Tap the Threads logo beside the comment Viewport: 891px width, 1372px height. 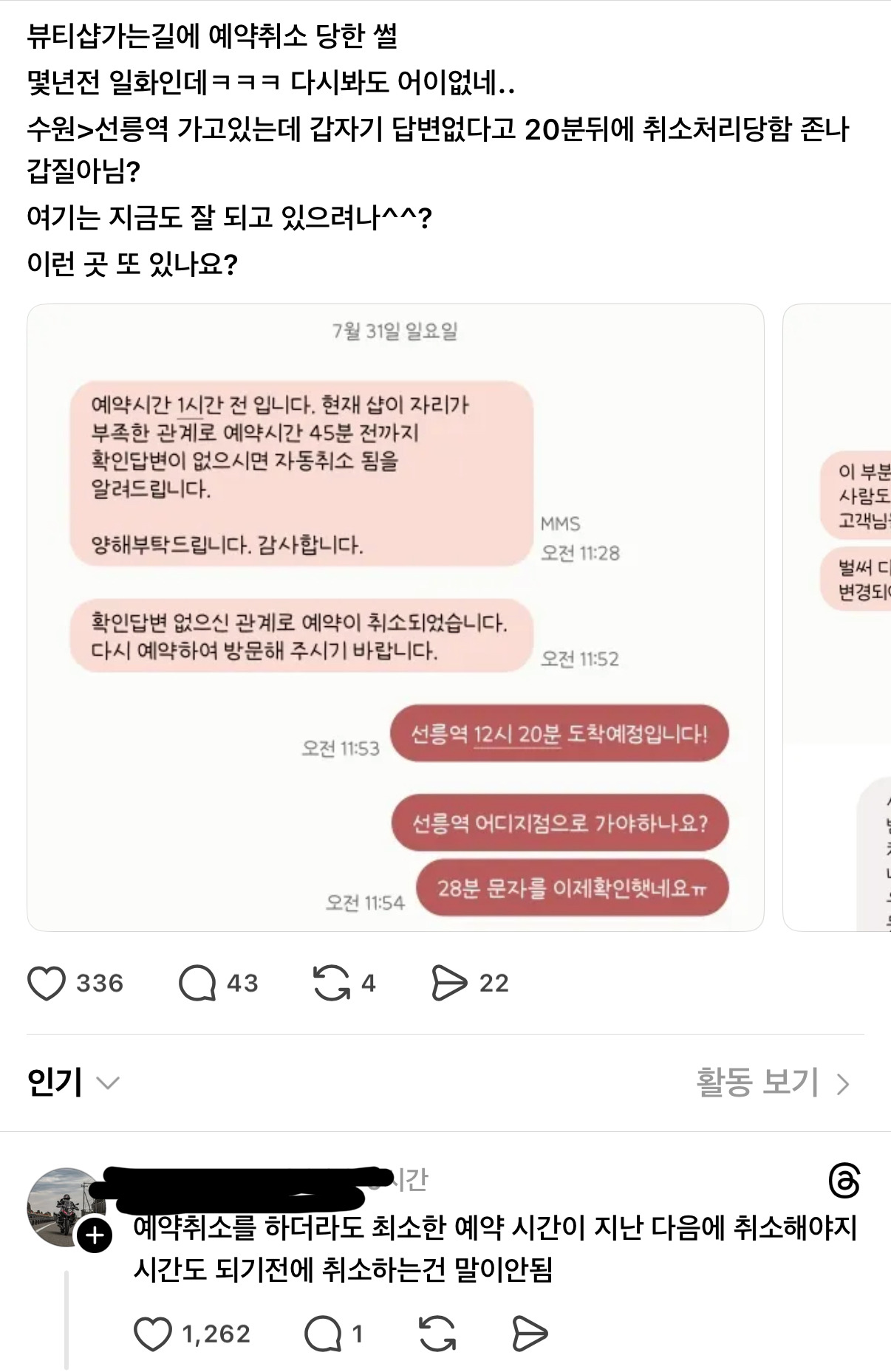844,1181
